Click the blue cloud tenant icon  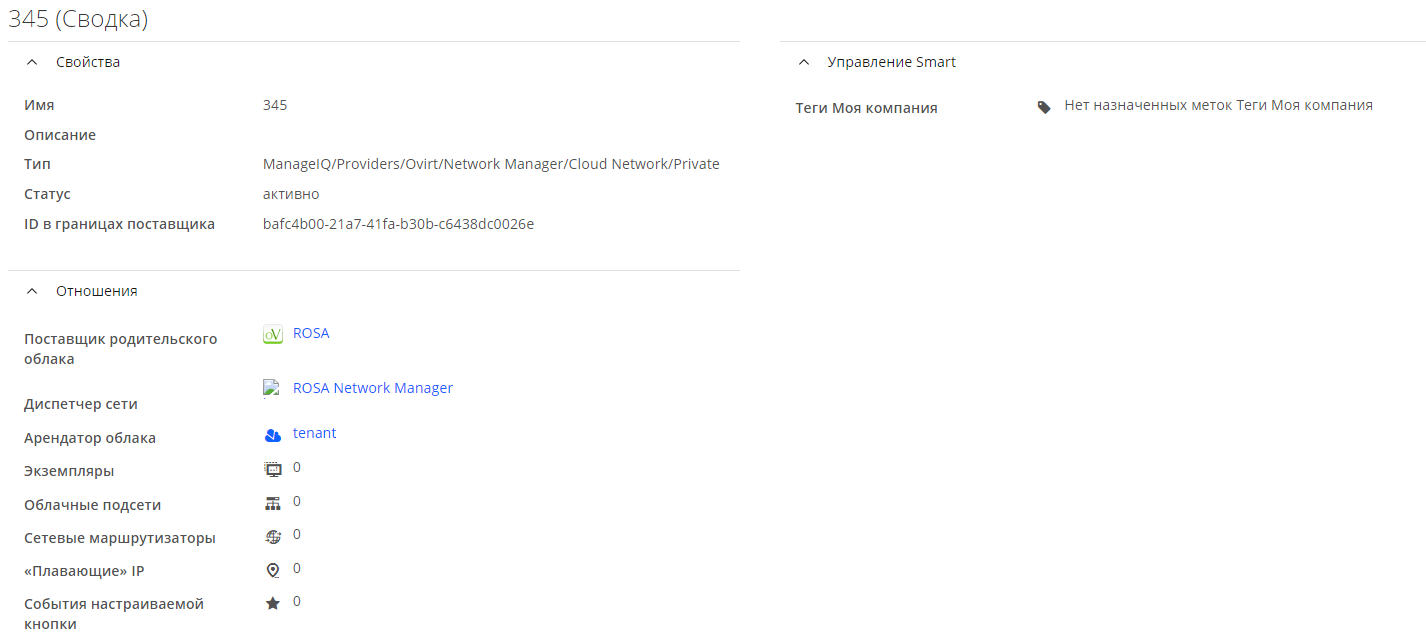(273, 435)
